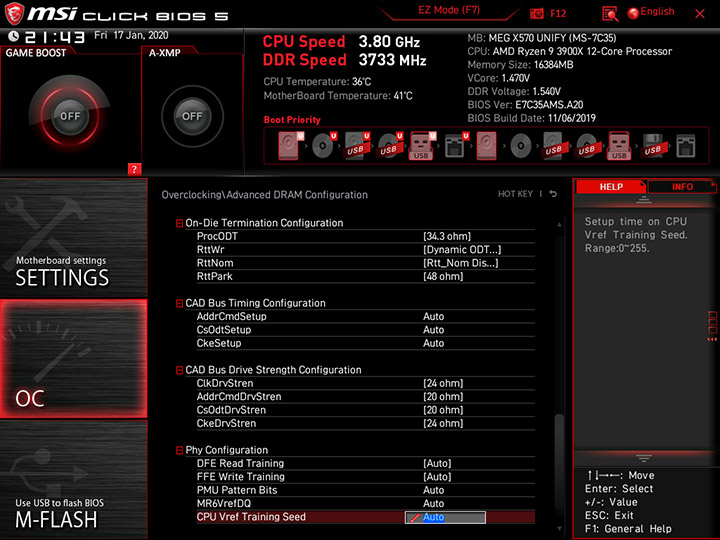The image size is (720, 540).
Task: Click the side panel expand arrows
Action: [x=712, y=339]
